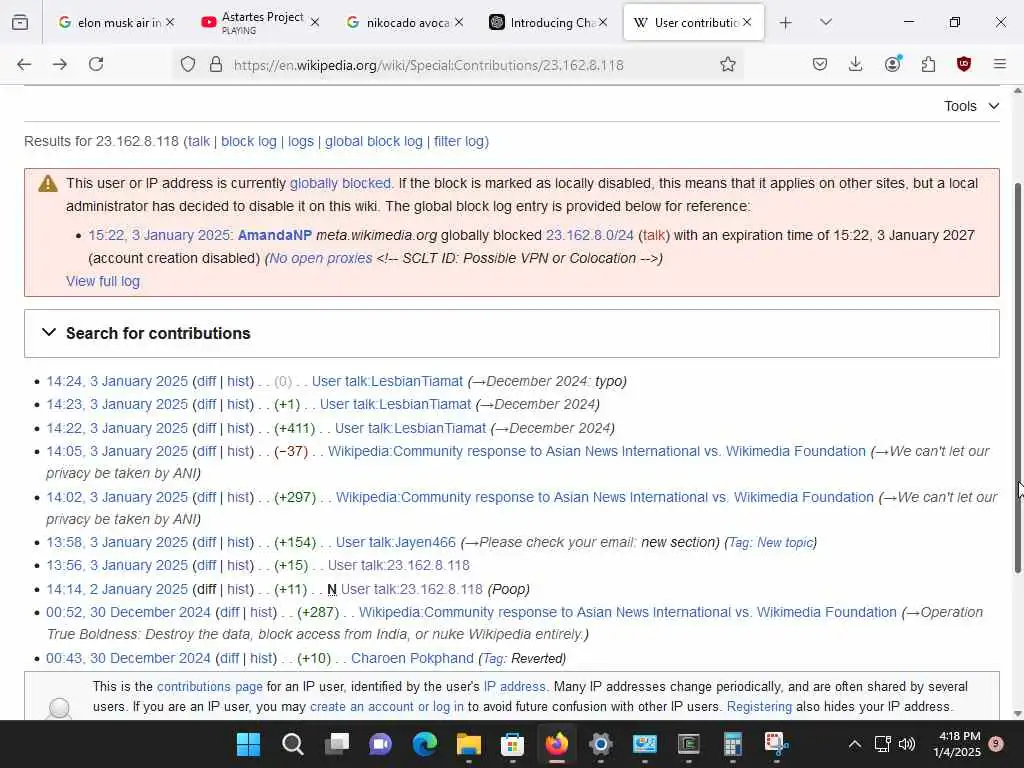
Task: Open Microsoft Store from the taskbar
Action: [513, 744]
